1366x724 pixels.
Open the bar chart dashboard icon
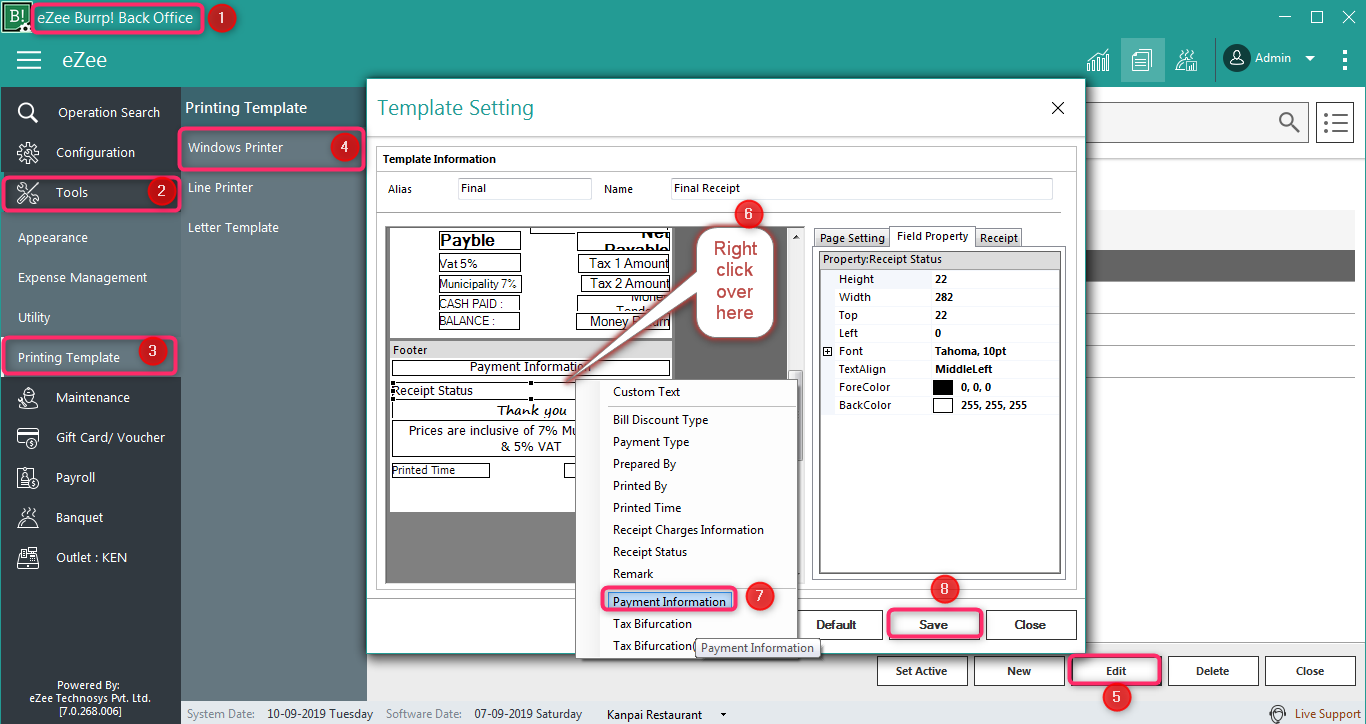1098,60
